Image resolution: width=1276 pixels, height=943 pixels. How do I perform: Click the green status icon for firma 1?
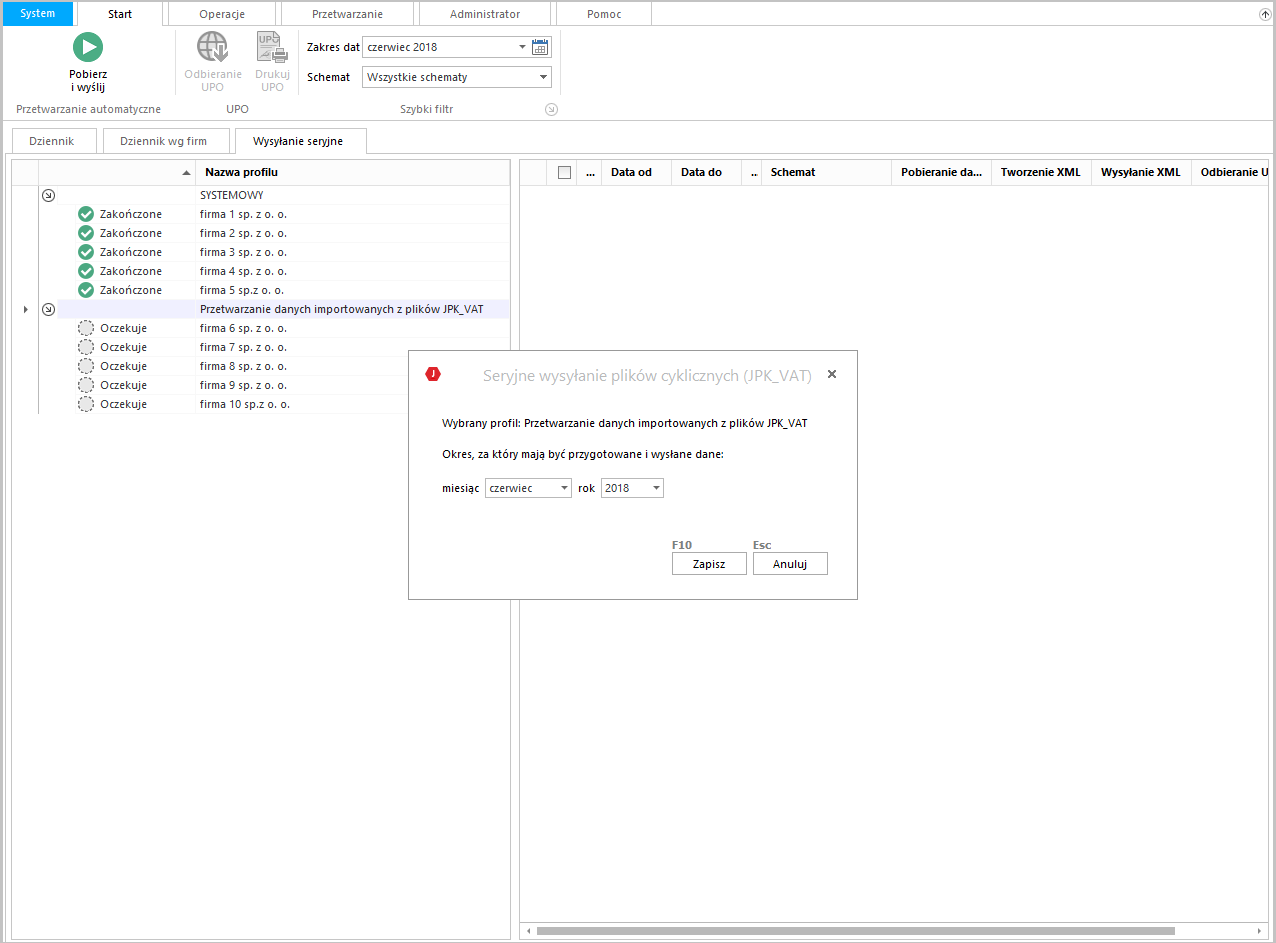point(86,214)
